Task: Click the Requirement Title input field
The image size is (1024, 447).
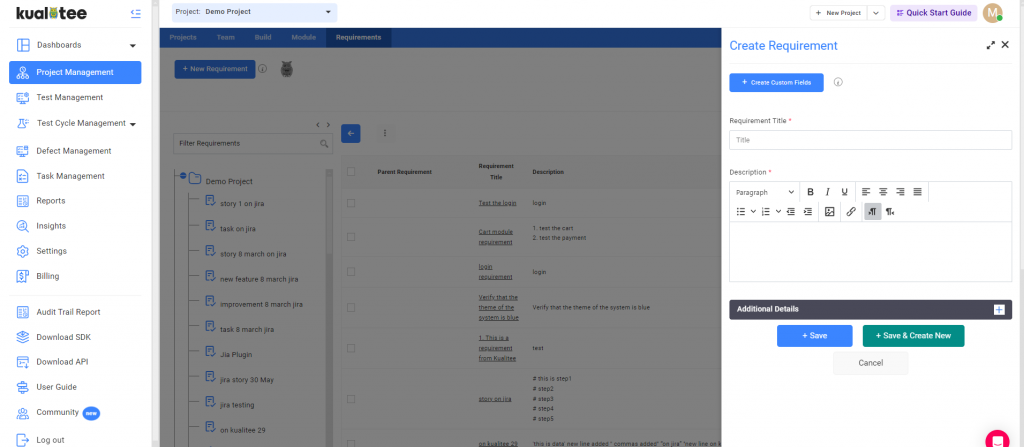Action: point(870,141)
